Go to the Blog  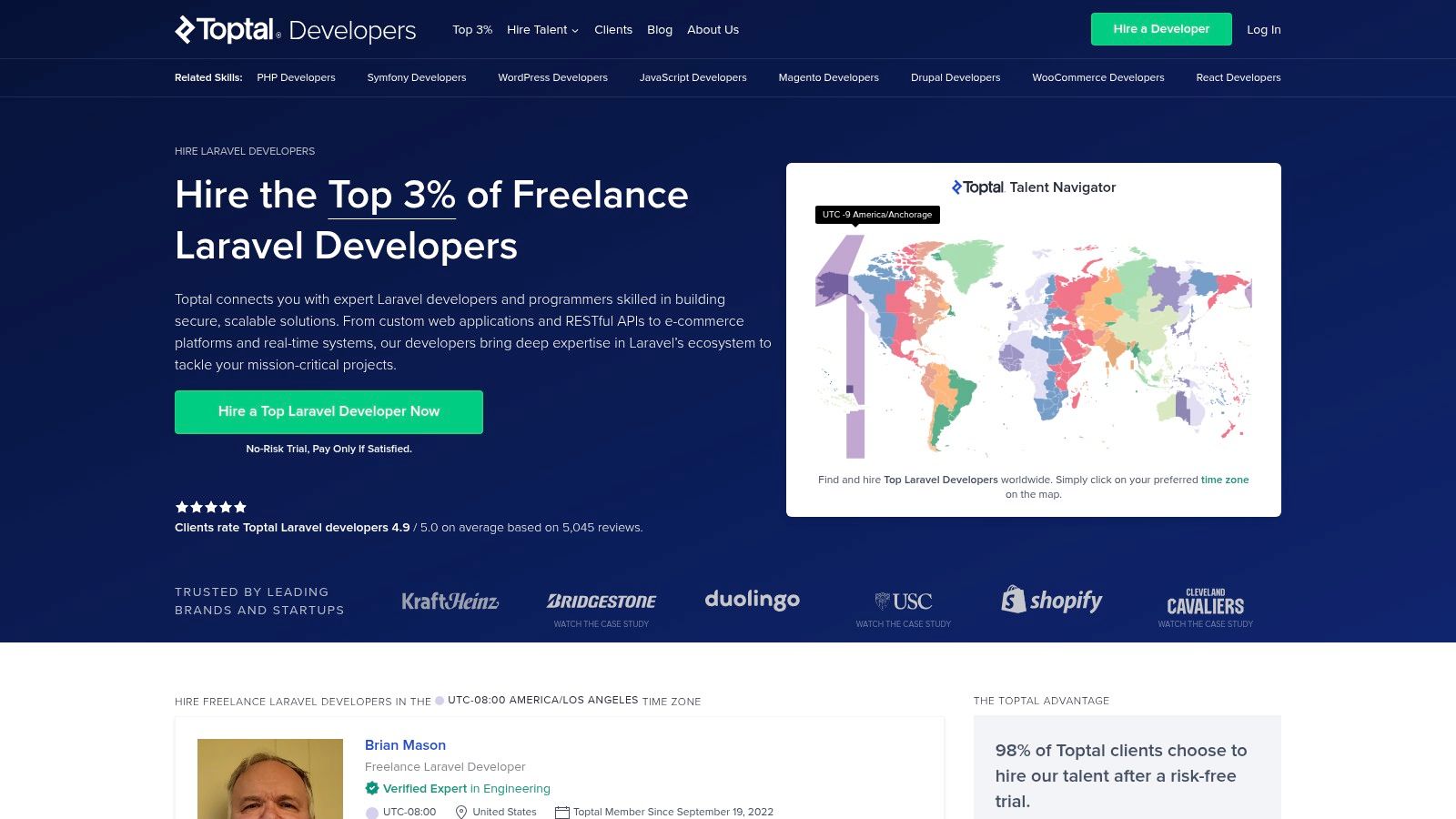pos(660,29)
